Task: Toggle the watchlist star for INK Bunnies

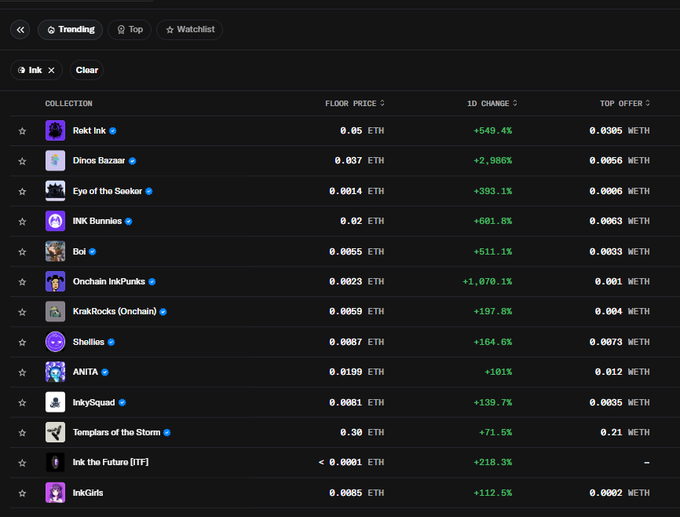Action: tap(22, 221)
